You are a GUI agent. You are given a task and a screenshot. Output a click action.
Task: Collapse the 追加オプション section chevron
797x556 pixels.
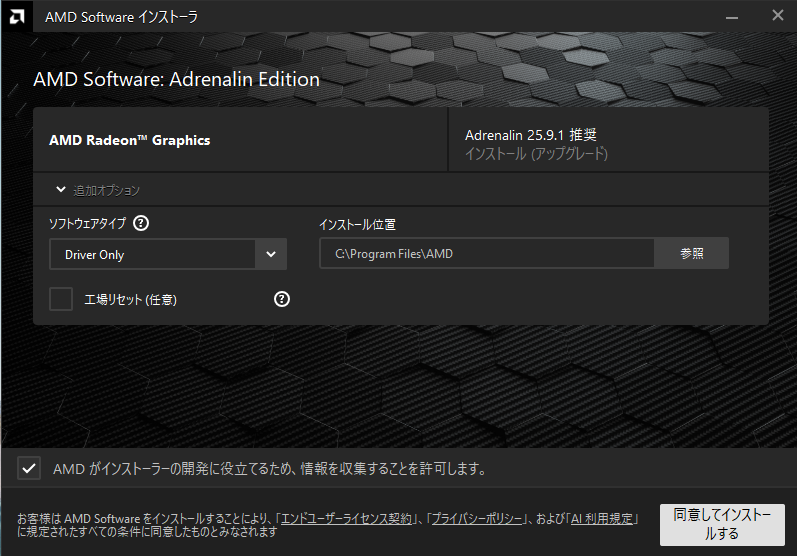pyautogui.click(x=61, y=190)
